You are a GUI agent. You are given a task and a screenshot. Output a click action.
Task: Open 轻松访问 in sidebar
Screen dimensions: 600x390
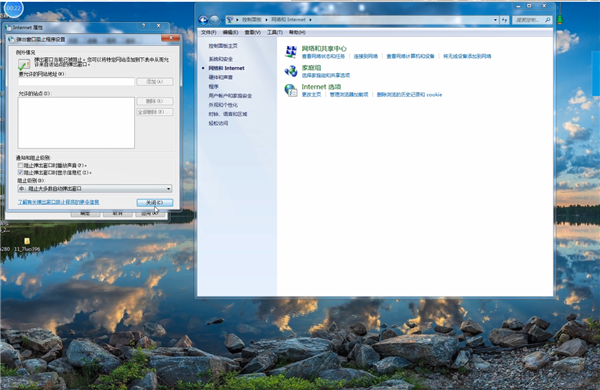point(218,123)
